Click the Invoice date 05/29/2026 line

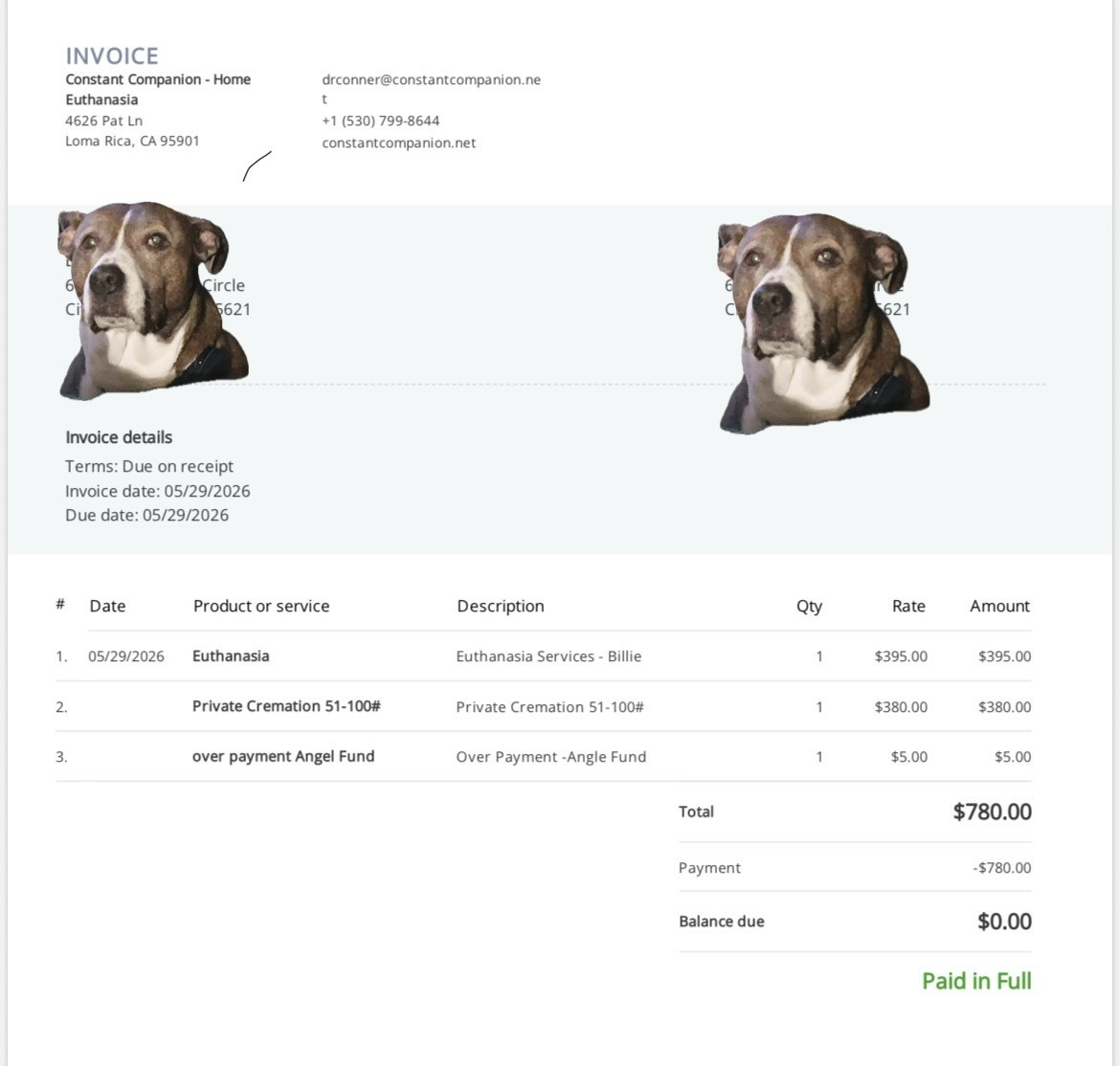158,491
